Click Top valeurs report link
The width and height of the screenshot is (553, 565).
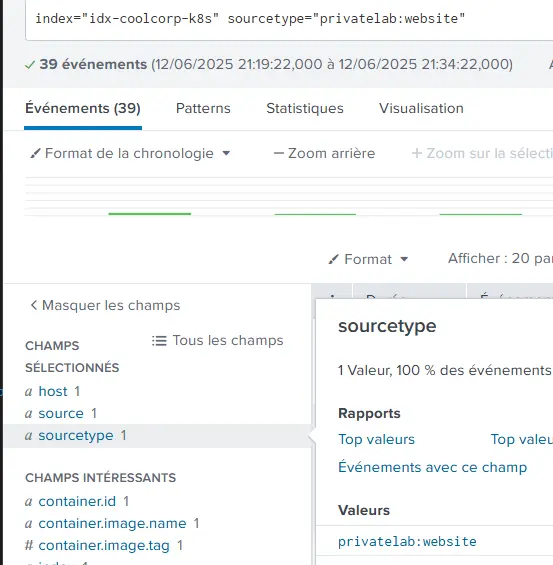tap(376, 440)
